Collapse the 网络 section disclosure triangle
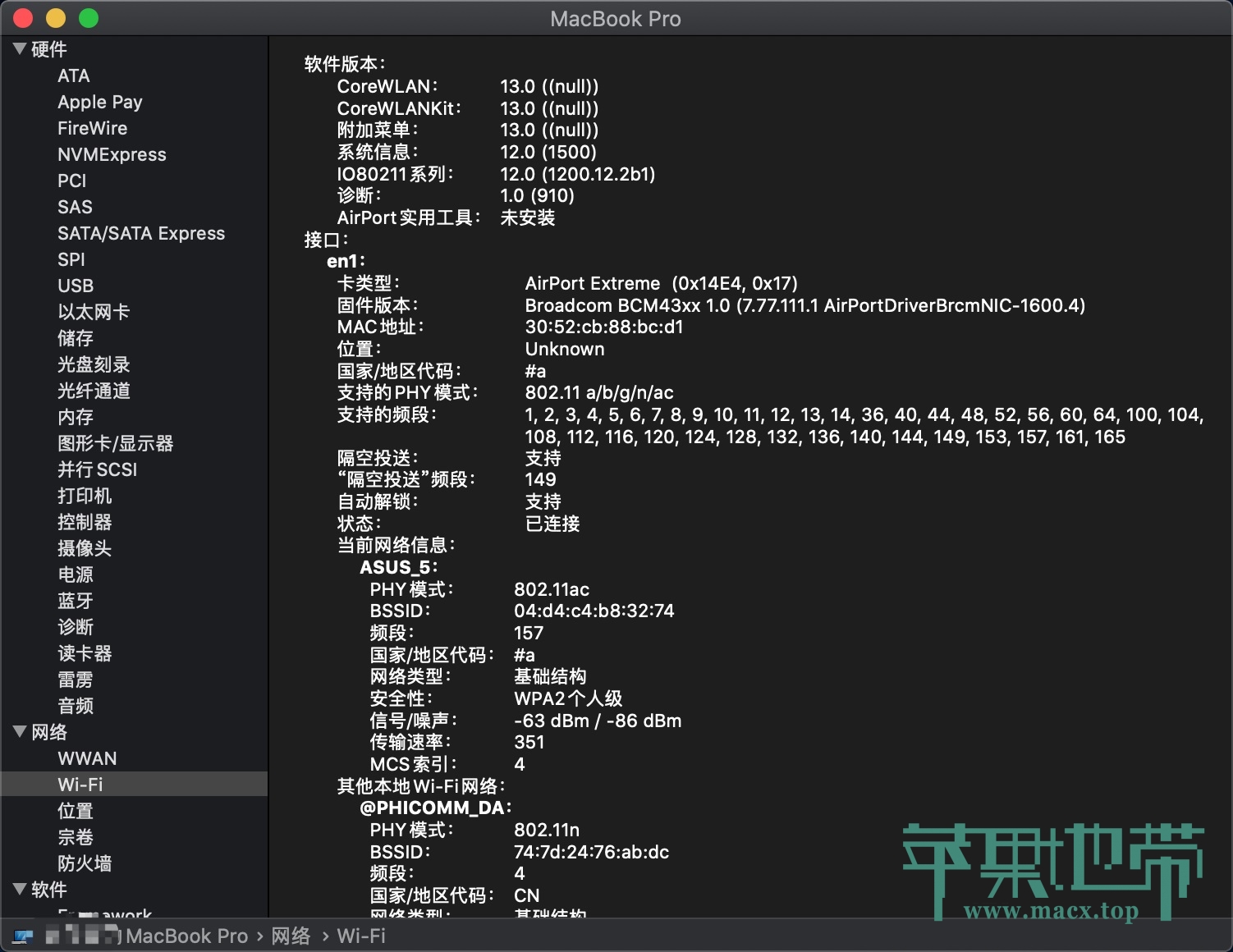Screen dimensions: 1233x952 pyautogui.click(x=18, y=731)
